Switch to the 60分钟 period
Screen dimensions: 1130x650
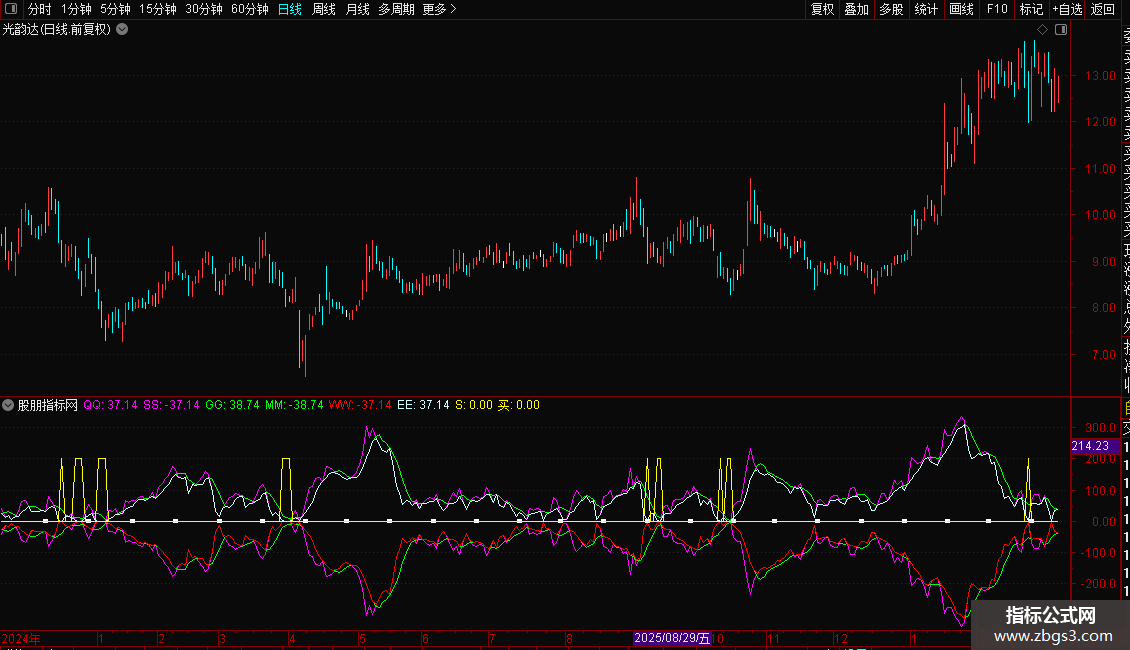pos(249,9)
